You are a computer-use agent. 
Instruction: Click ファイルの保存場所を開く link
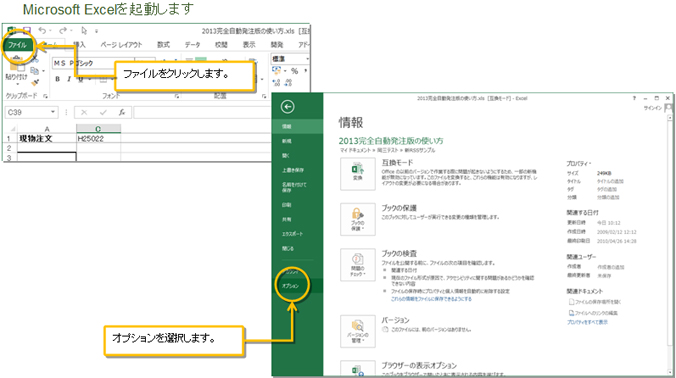pos(595,302)
